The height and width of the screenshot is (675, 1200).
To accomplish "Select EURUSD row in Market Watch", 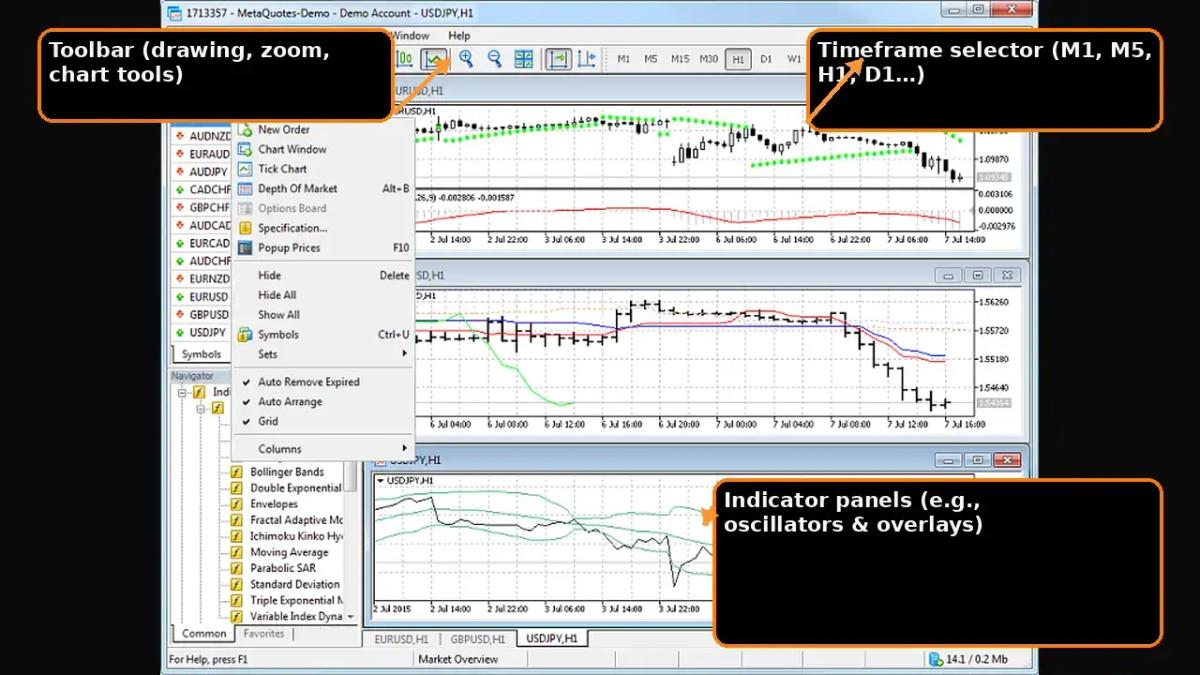I will 201,297.
